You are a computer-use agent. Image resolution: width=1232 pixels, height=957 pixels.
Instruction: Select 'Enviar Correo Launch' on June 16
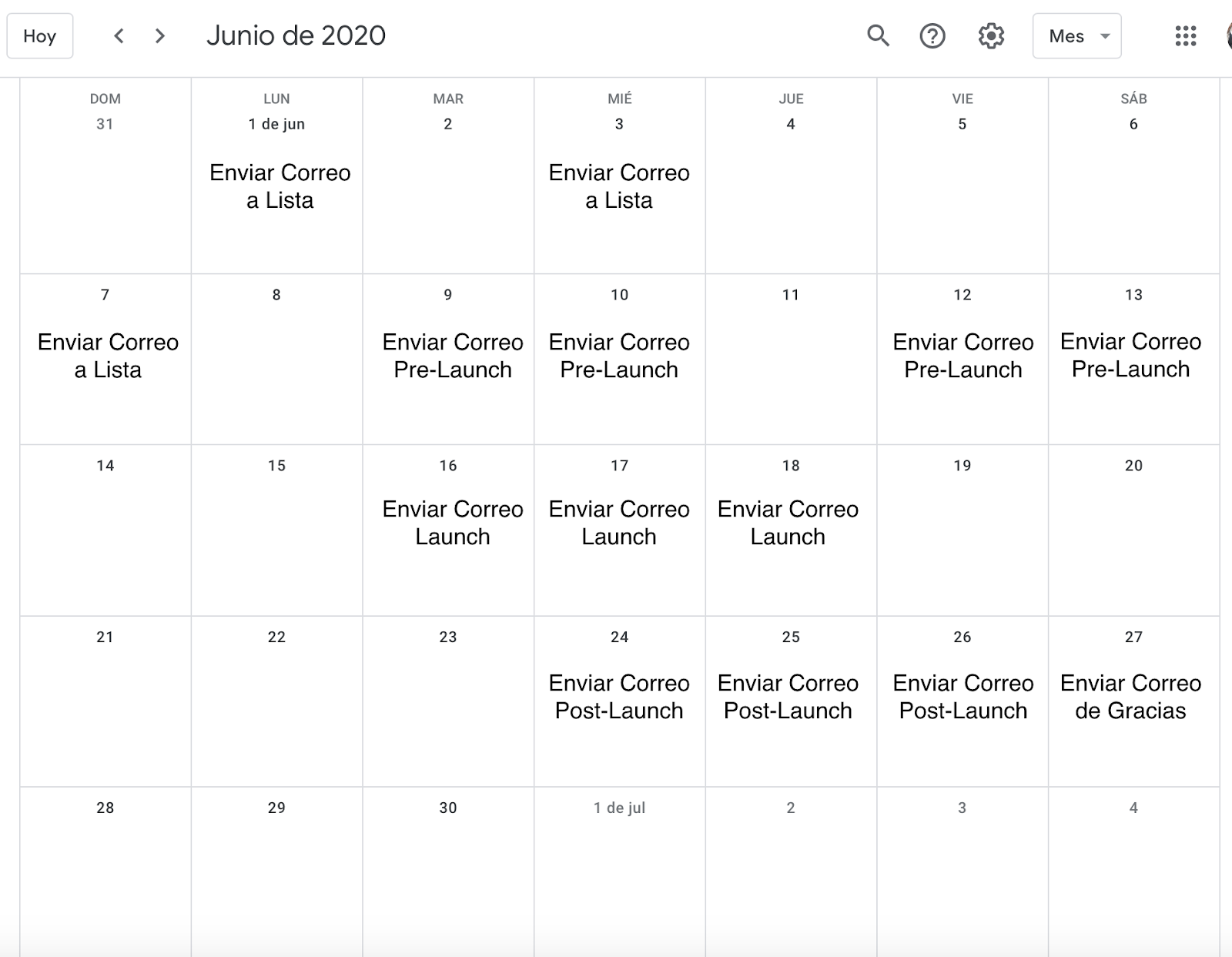tap(453, 523)
